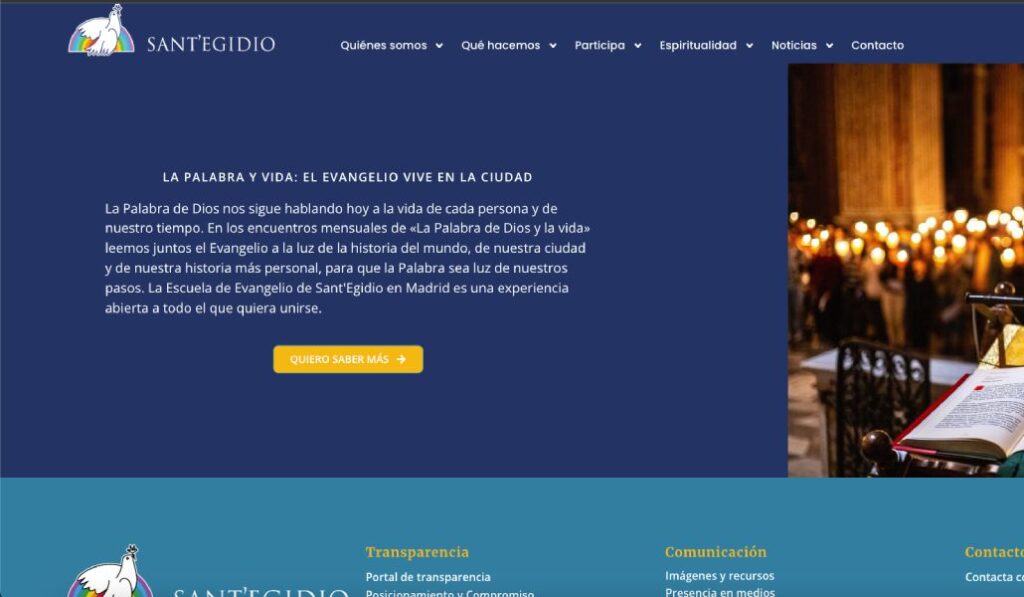The height and width of the screenshot is (597, 1024).
Task: Click the Sant'Egidio header wordmark text
Action: click(210, 44)
